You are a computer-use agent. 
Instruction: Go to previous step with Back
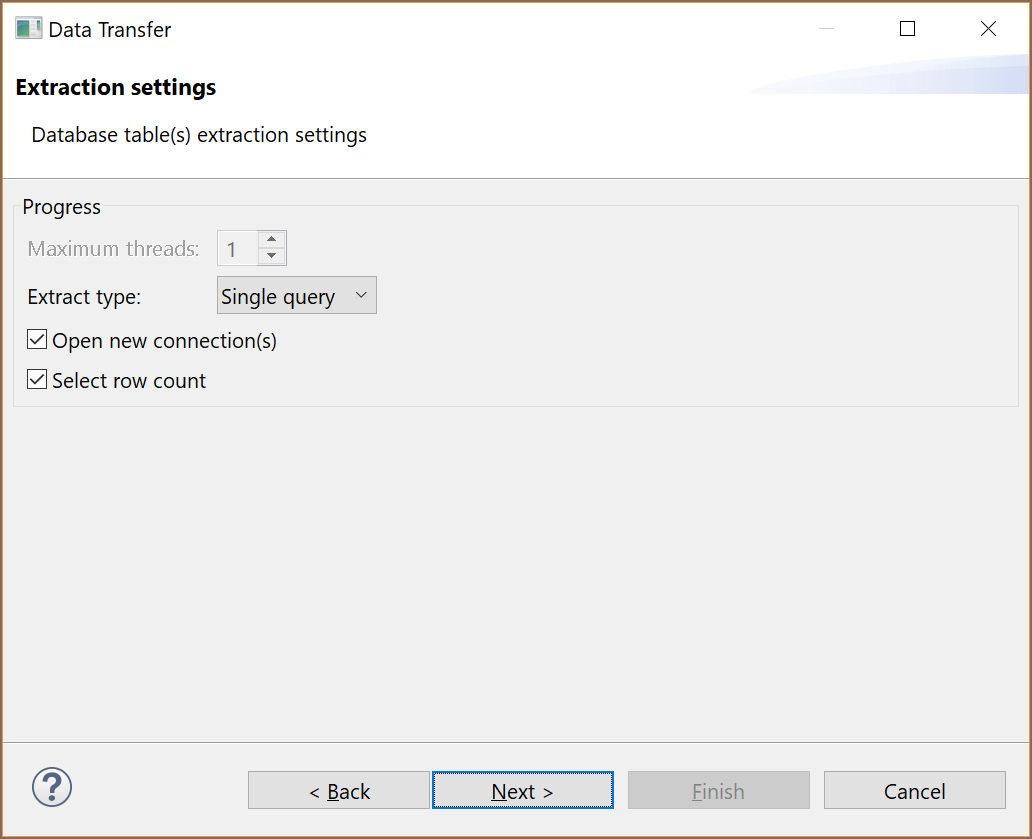coord(339,791)
